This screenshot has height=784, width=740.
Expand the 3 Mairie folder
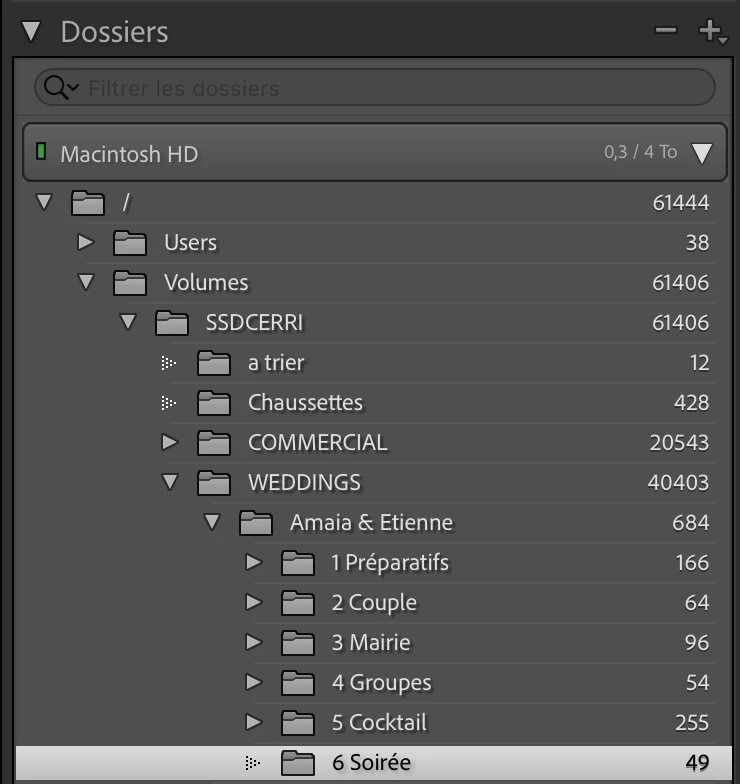pos(254,642)
